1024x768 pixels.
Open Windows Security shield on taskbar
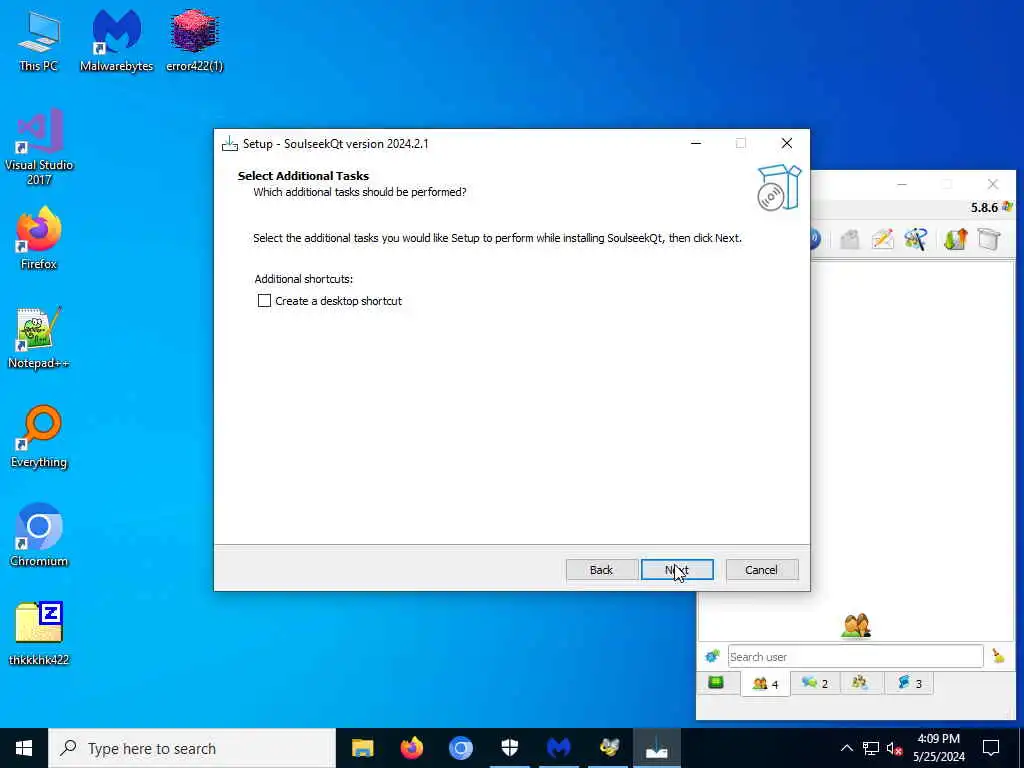coord(509,748)
